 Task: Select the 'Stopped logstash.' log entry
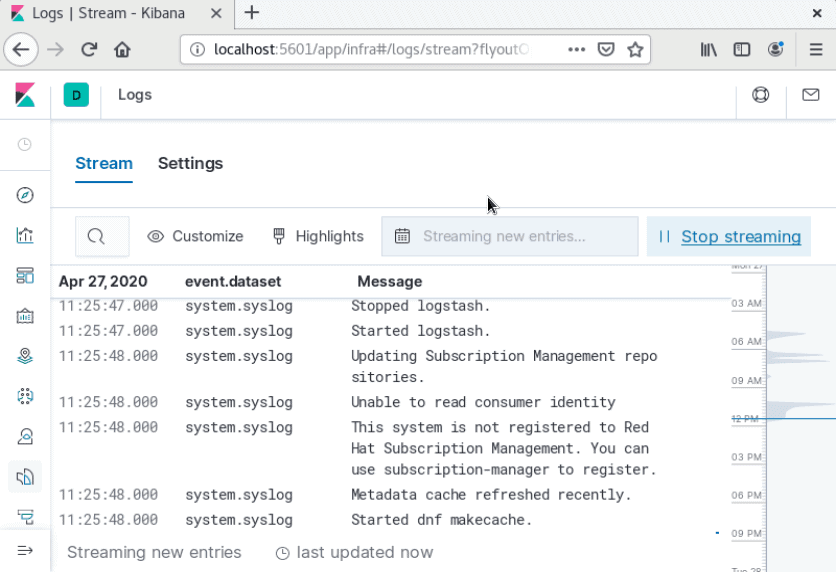[x=391, y=306]
